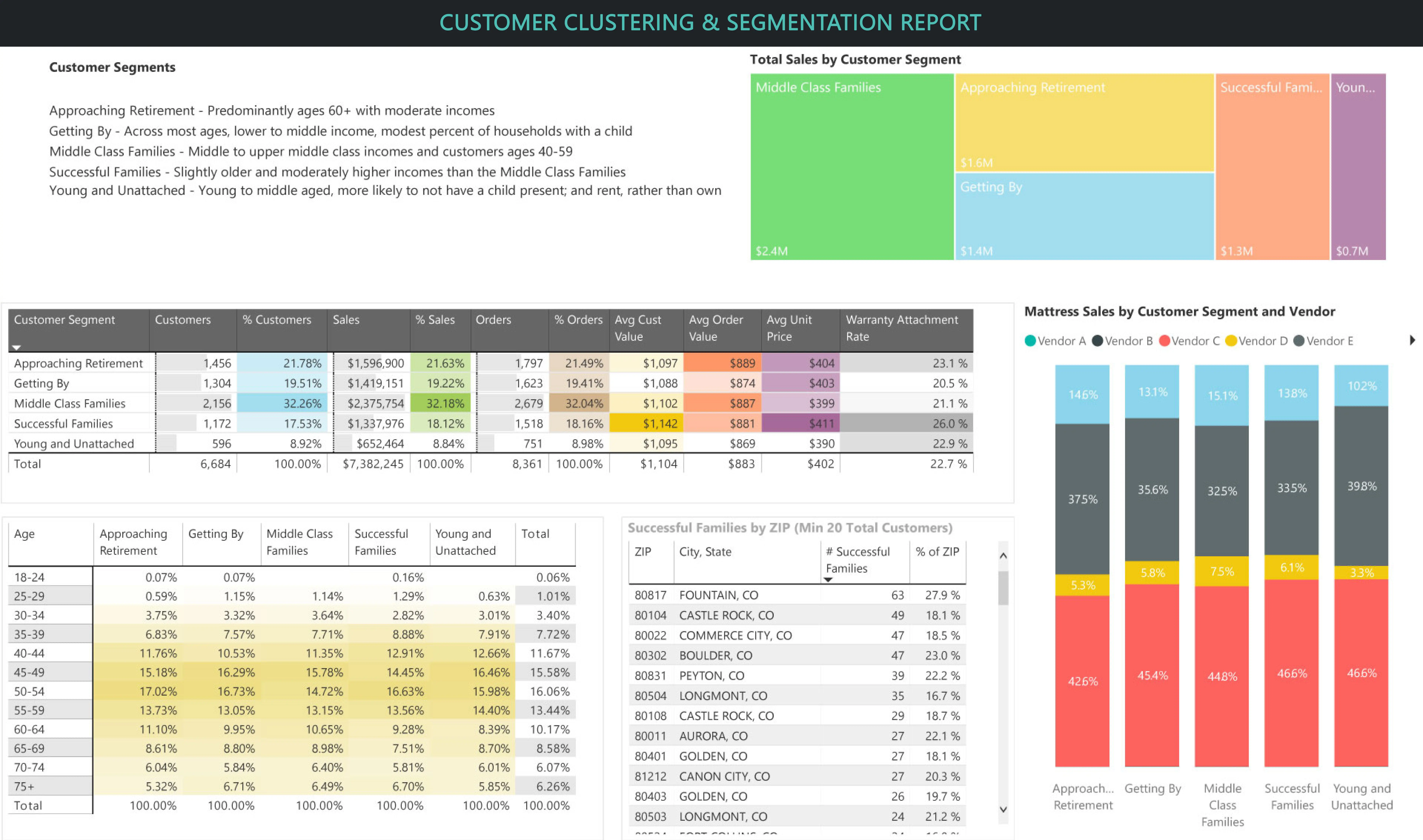Image resolution: width=1423 pixels, height=840 pixels.
Task: Click 13.1% blue segment in Getting By bar
Action: click(x=1152, y=392)
